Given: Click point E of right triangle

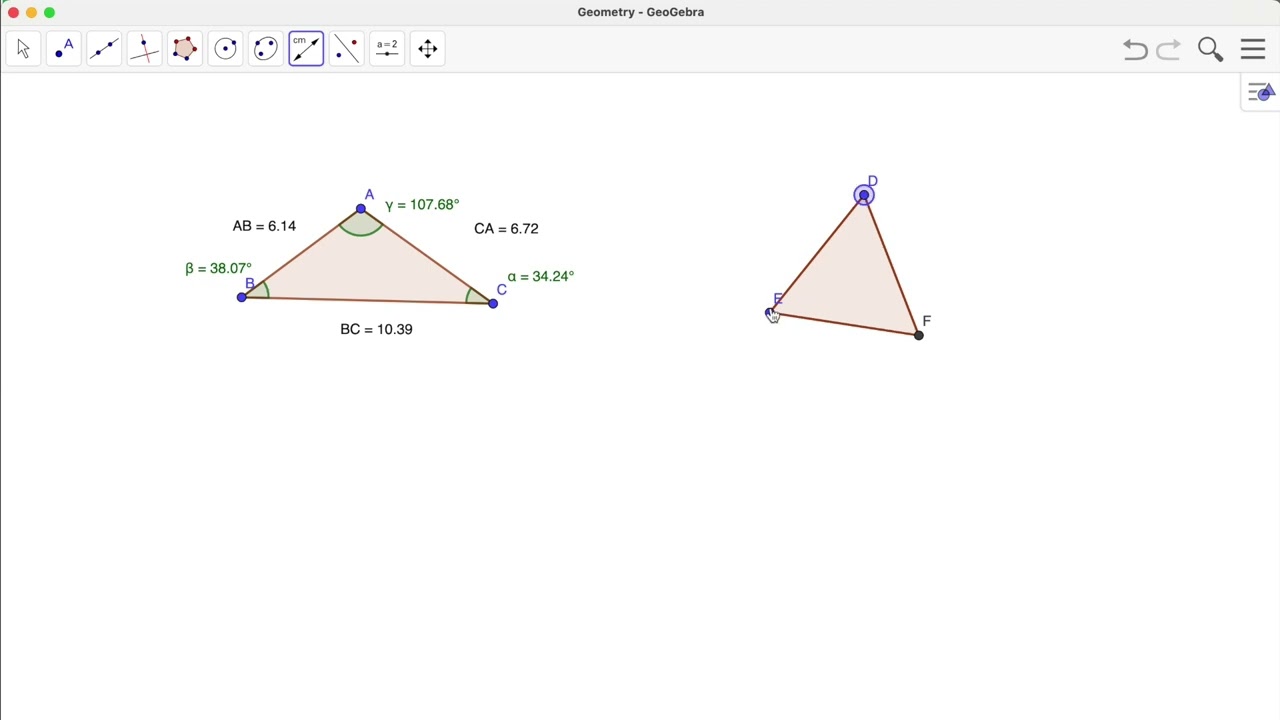Looking at the screenshot, I should click(769, 313).
